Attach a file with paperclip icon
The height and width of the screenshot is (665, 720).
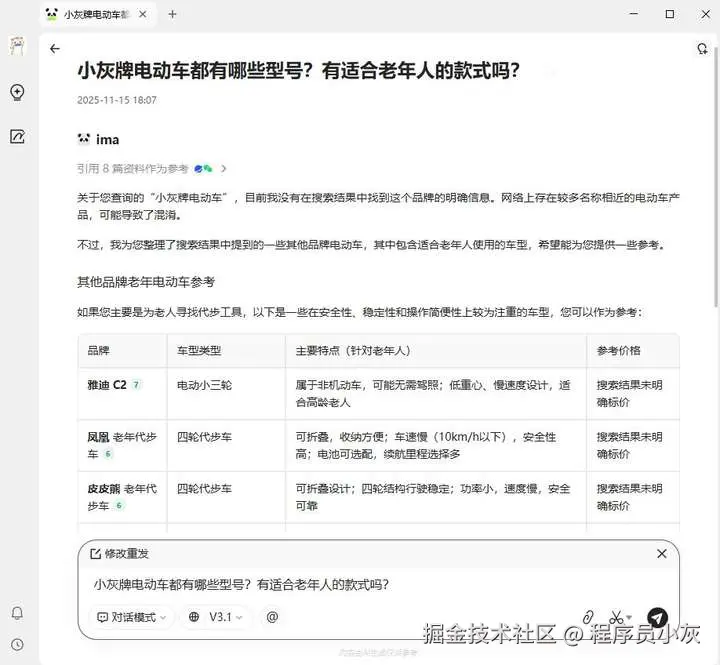(x=588, y=617)
